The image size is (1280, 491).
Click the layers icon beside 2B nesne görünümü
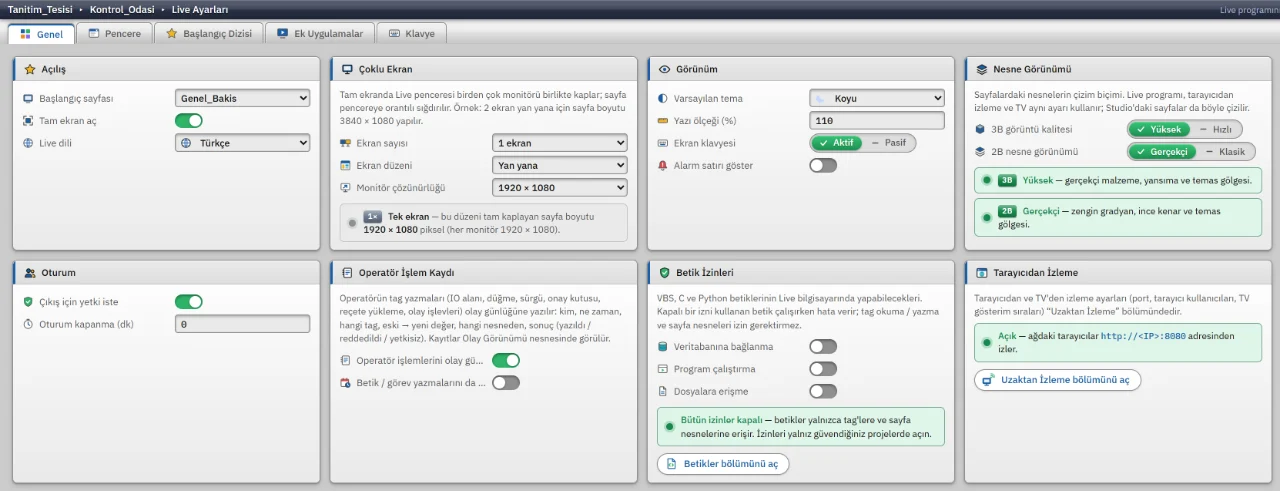point(980,152)
